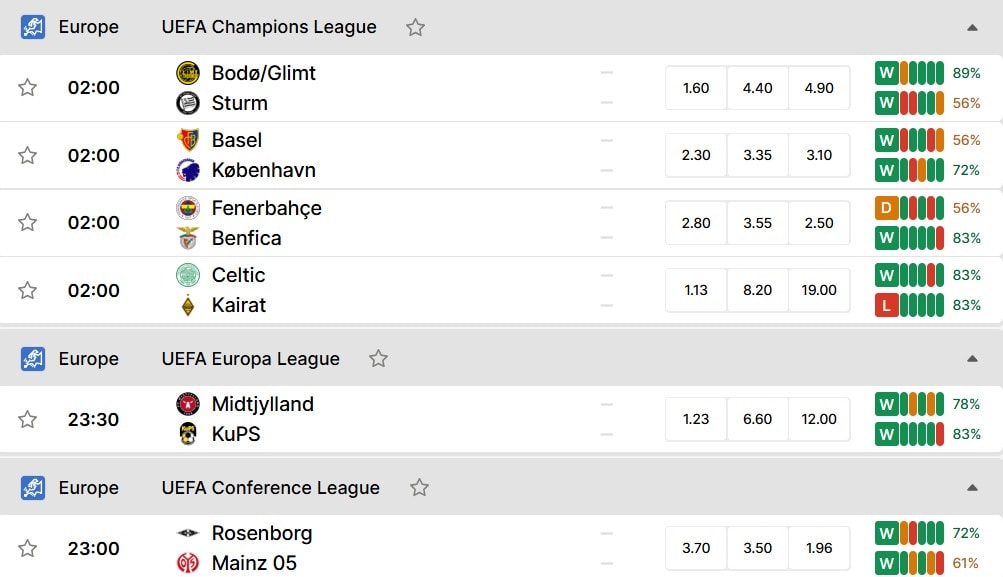Click the Mainz 05 club crest
The height and width of the screenshot is (577, 1003).
188,563
